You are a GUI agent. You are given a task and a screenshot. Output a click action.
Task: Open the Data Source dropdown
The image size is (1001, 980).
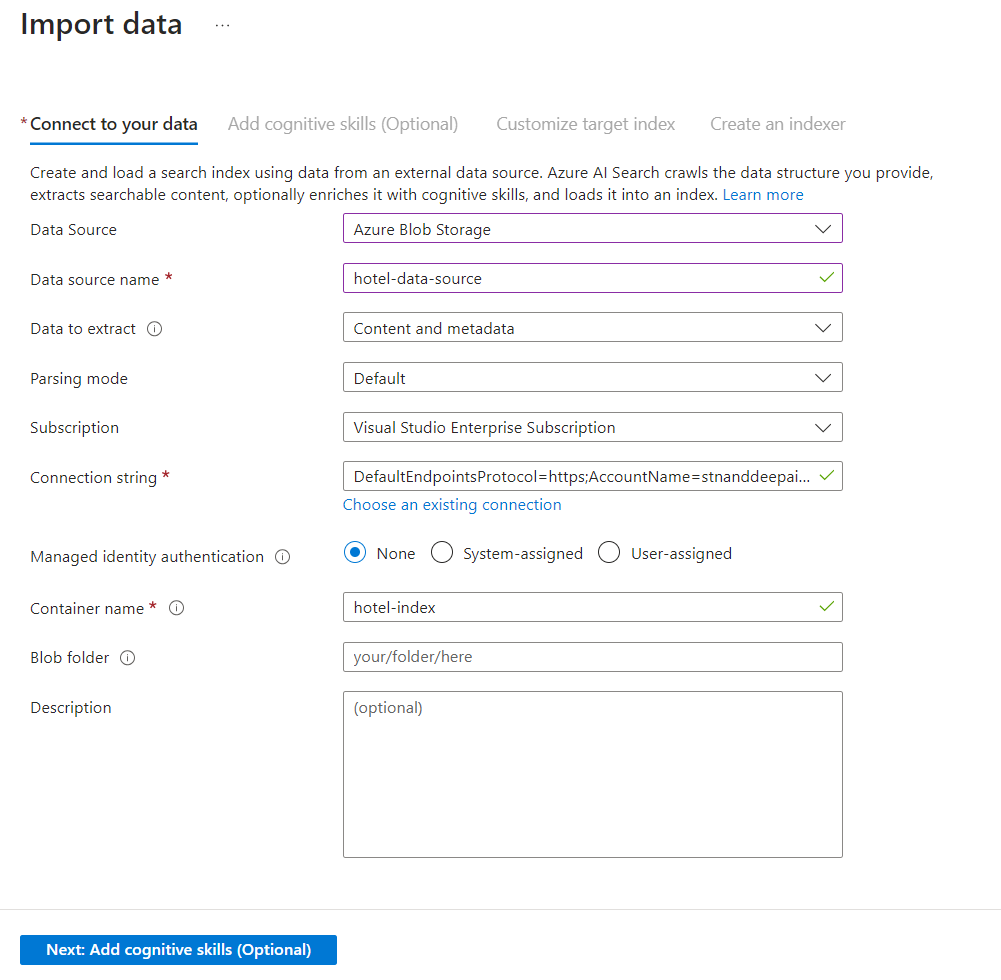(592, 229)
